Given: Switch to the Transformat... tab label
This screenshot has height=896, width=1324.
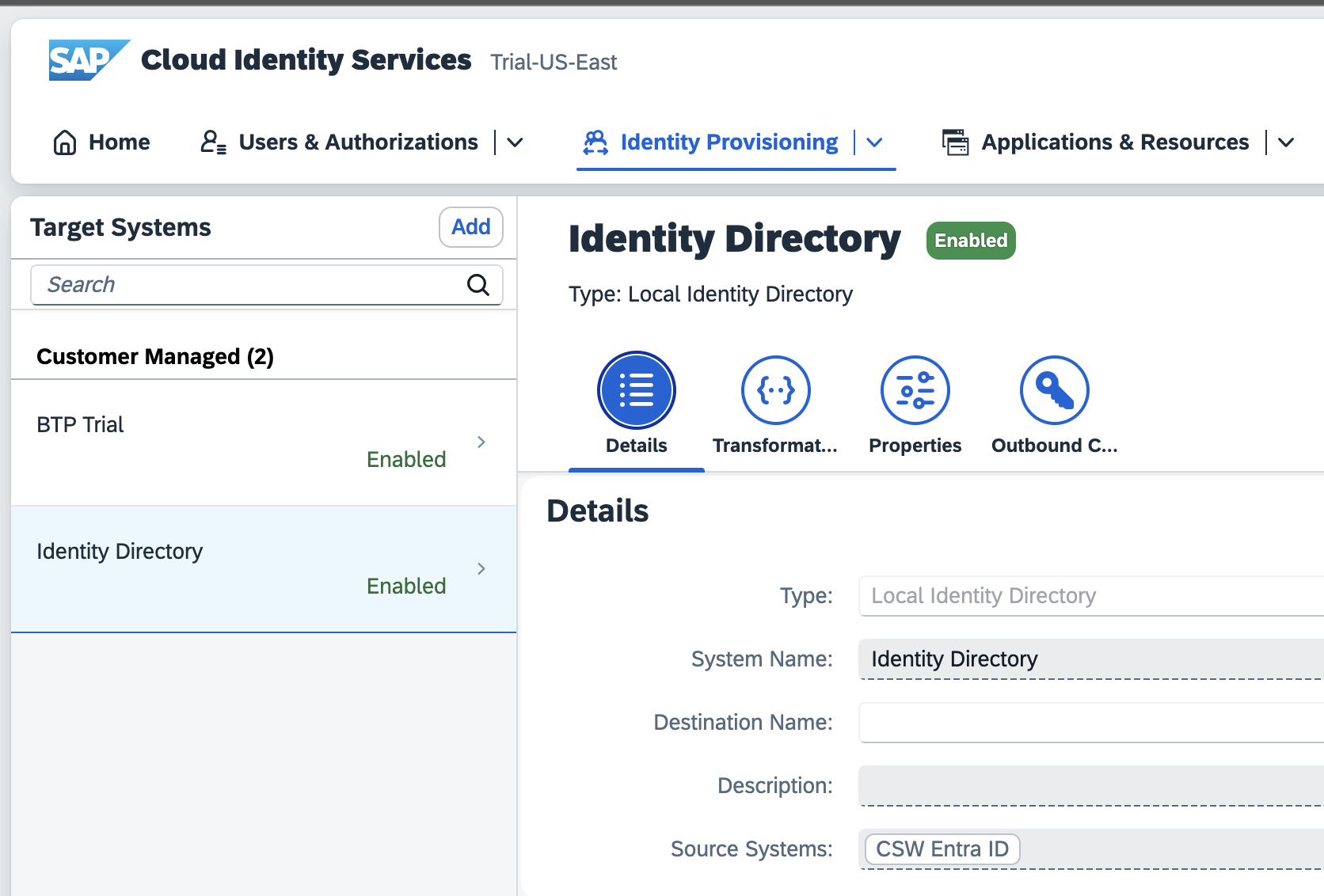Looking at the screenshot, I should [775, 446].
